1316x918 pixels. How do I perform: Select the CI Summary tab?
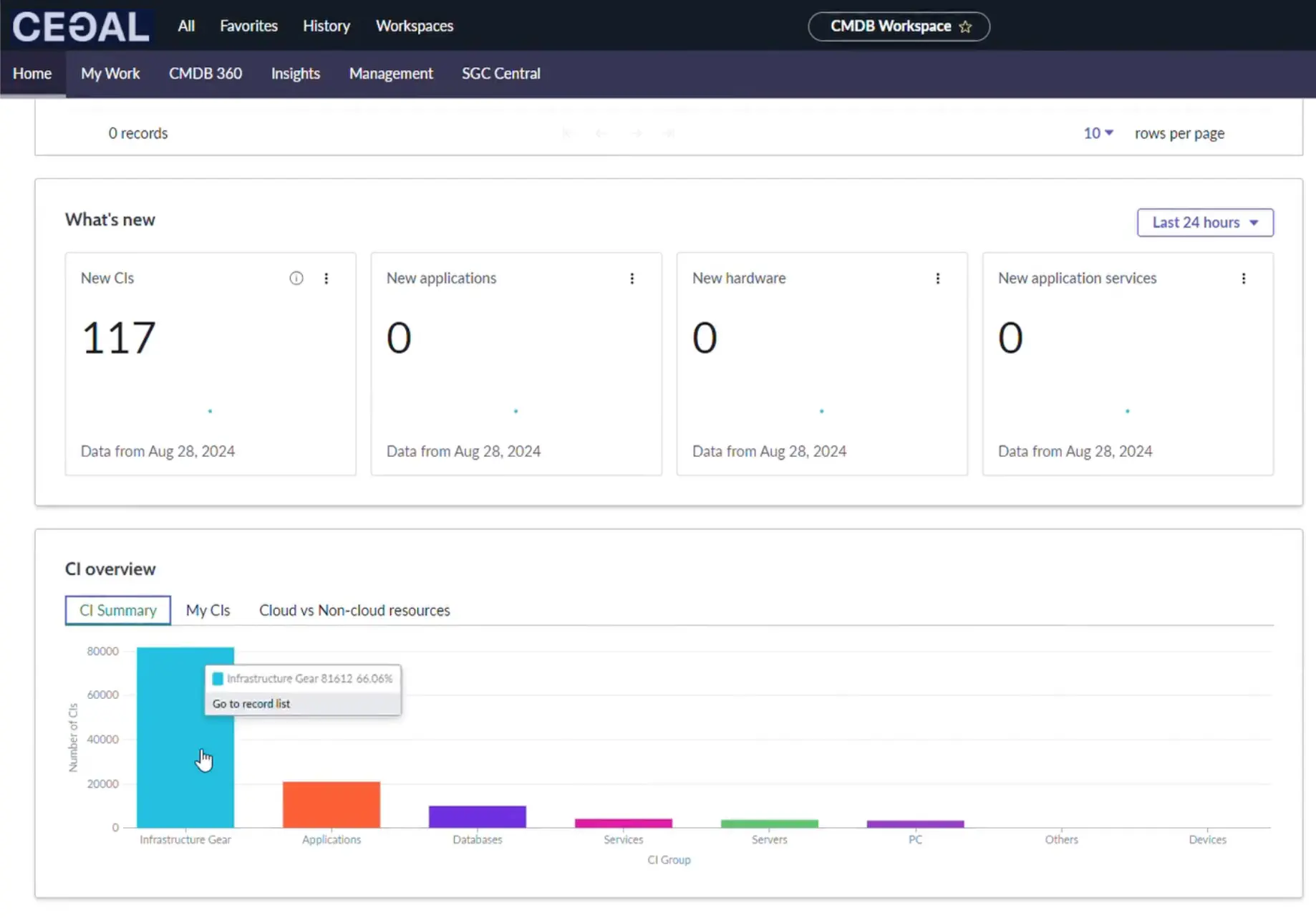tap(118, 610)
